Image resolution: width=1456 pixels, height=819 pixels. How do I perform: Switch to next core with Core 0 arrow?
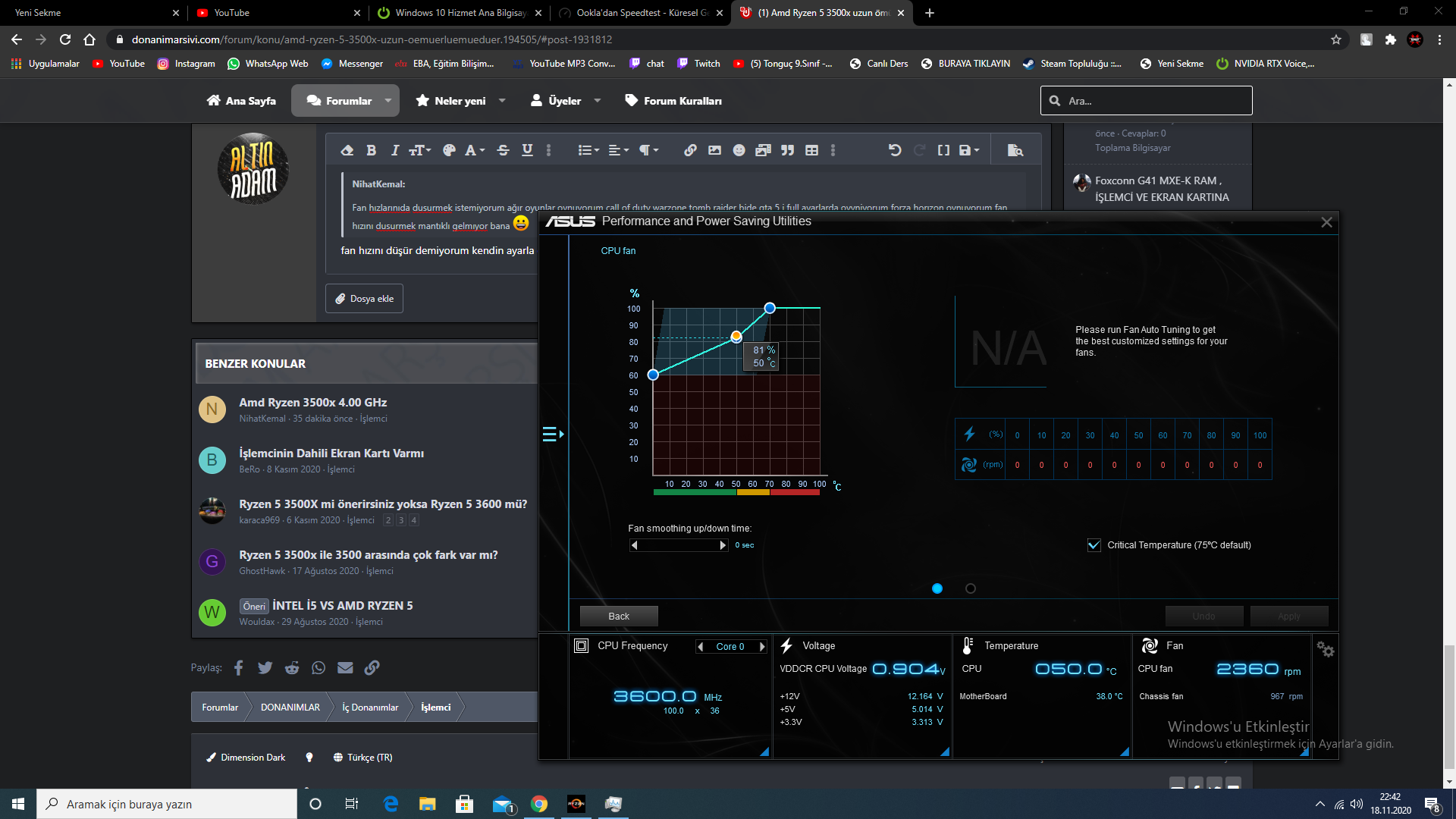762,647
